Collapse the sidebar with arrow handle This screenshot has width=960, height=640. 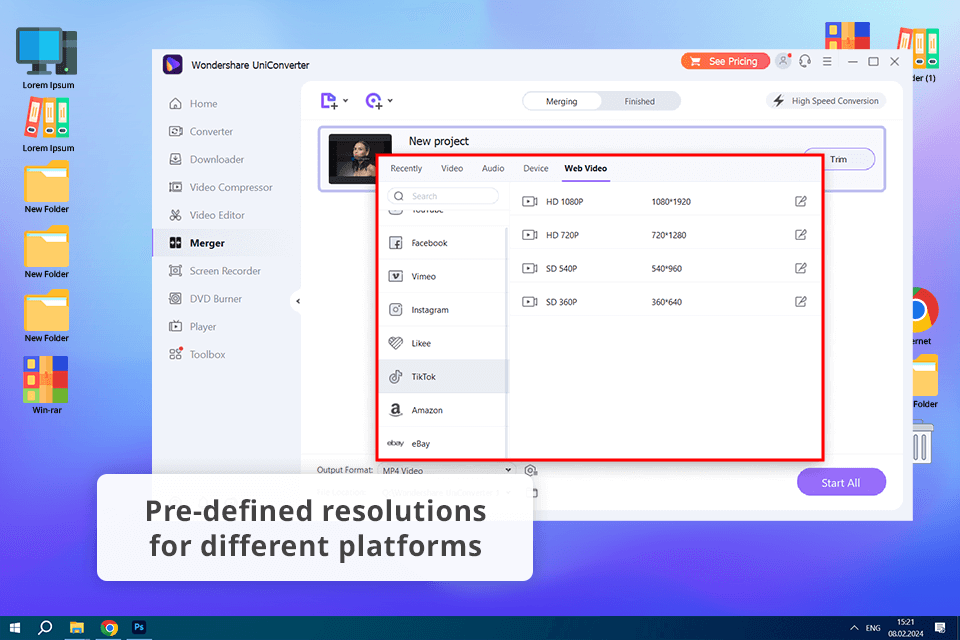pos(298,301)
